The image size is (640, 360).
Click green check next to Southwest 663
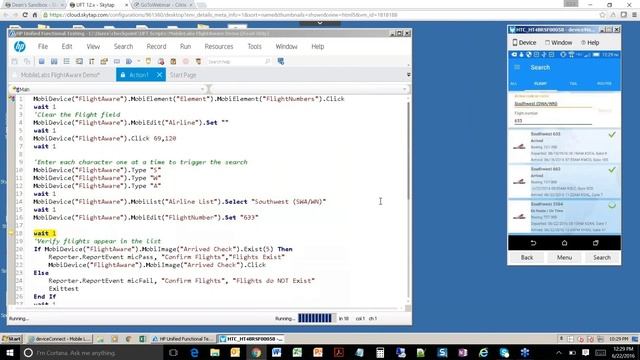tap(612, 169)
